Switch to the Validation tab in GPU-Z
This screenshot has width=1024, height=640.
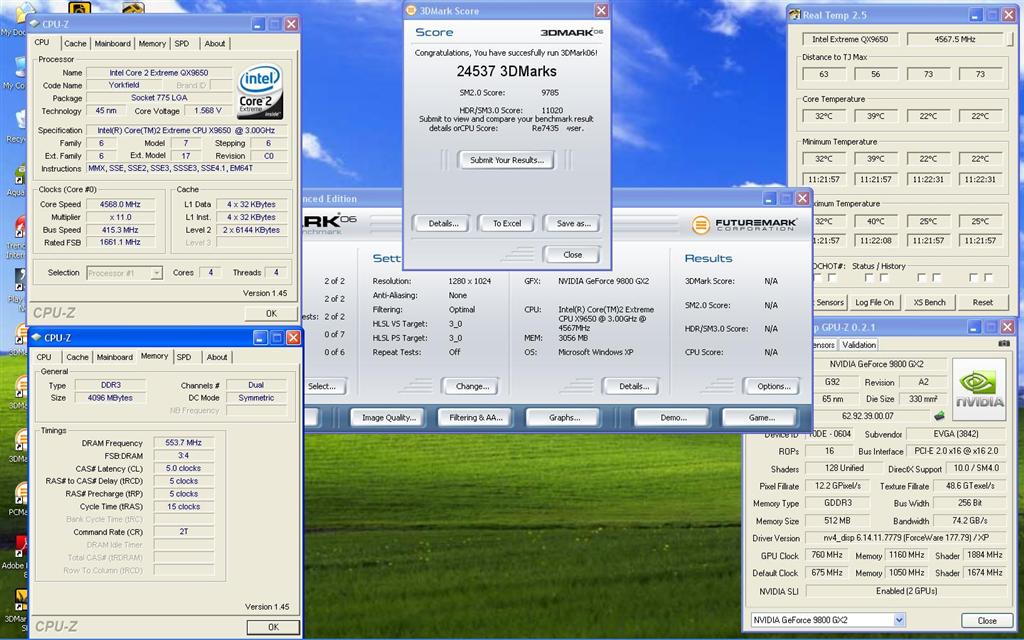(859, 345)
